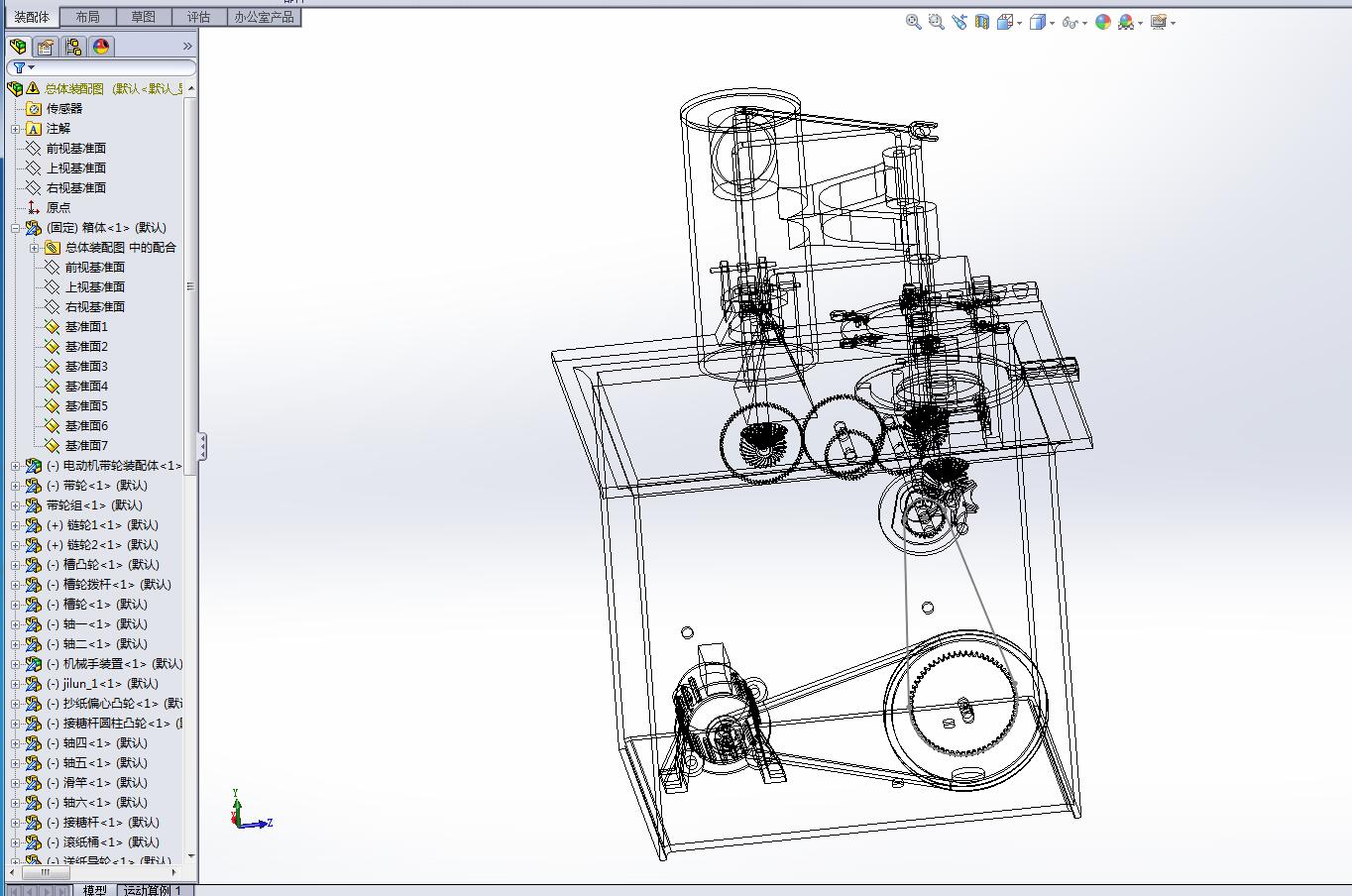The width and height of the screenshot is (1352, 896).
Task: Click the tree vertical scrollbar up arrow
Action: point(190,88)
